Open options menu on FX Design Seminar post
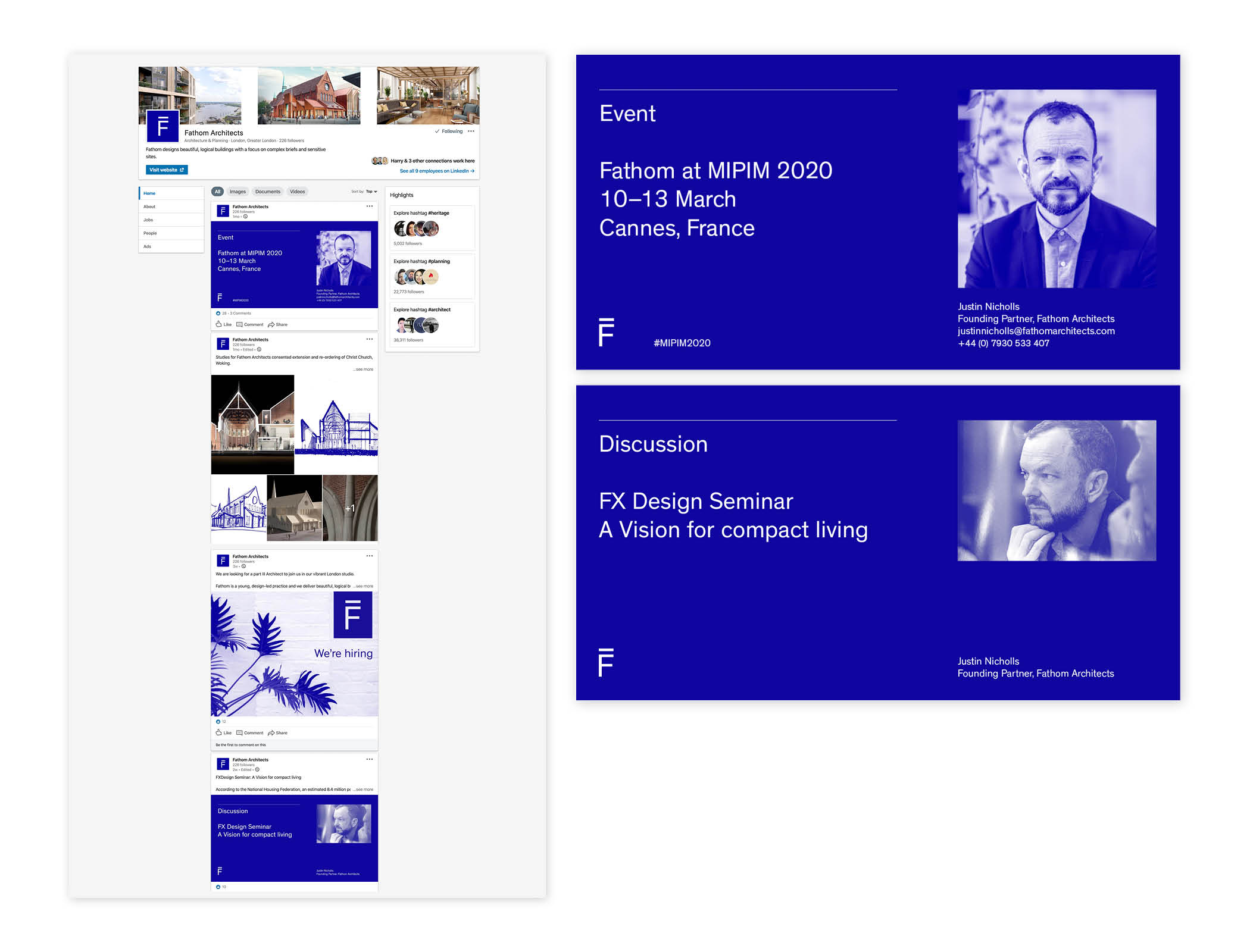 (x=370, y=759)
